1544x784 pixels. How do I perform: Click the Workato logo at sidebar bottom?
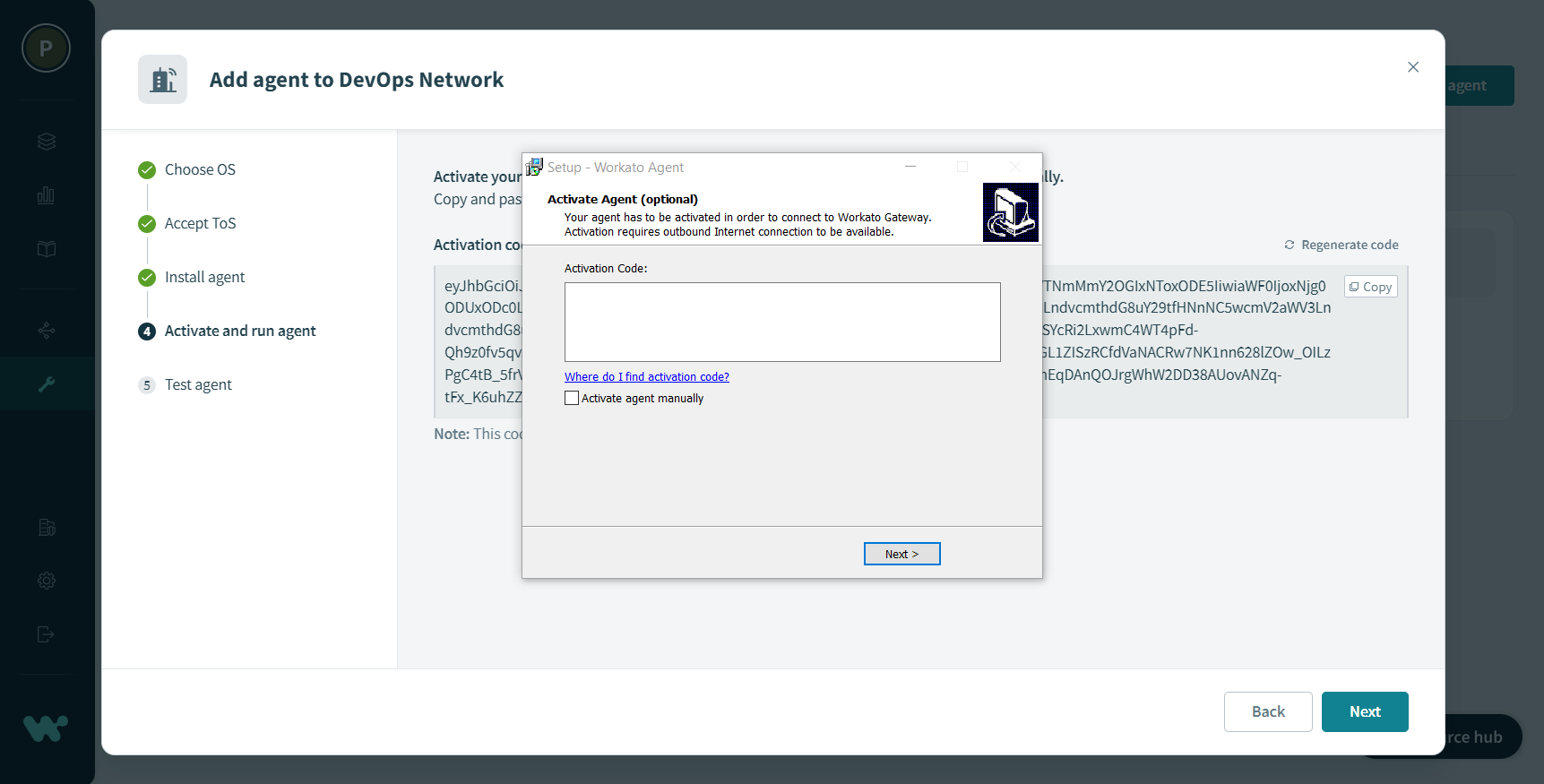click(x=46, y=728)
